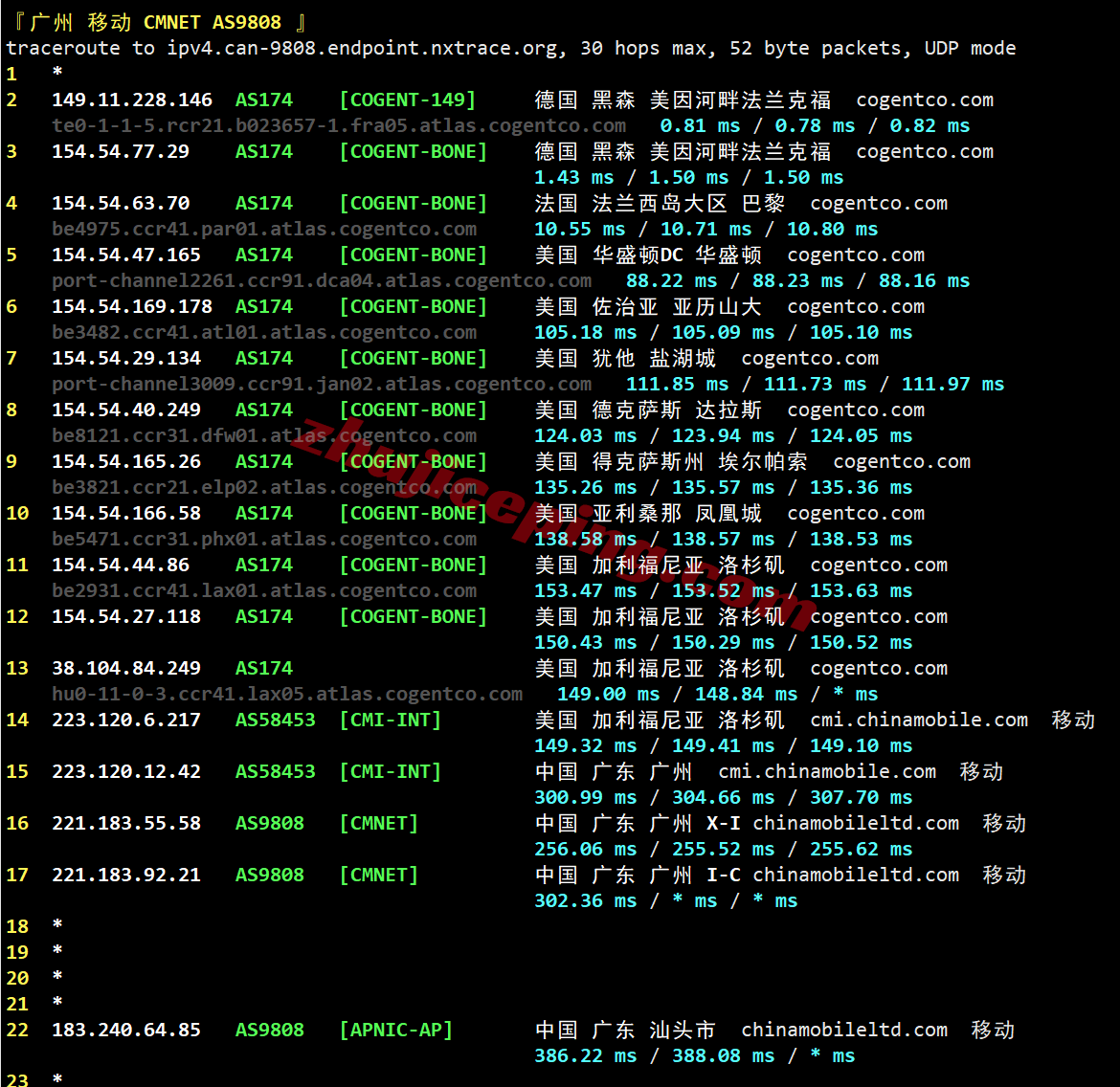Click hostname port-channel2261.ccr91.dca04.atlas.cogentco.com
This screenshot has width=1120, height=1087.
323,281
